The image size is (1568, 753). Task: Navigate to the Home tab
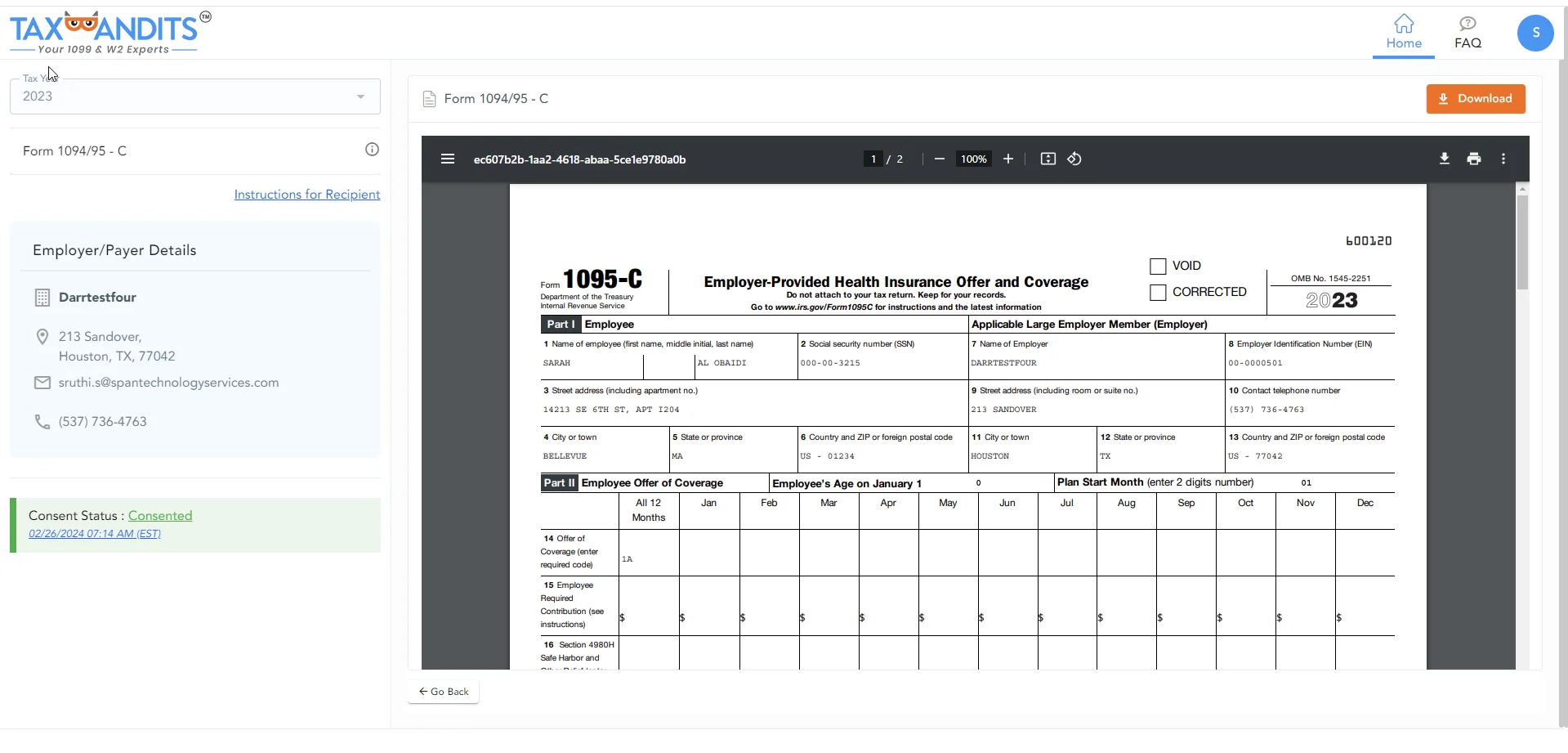pos(1403,33)
